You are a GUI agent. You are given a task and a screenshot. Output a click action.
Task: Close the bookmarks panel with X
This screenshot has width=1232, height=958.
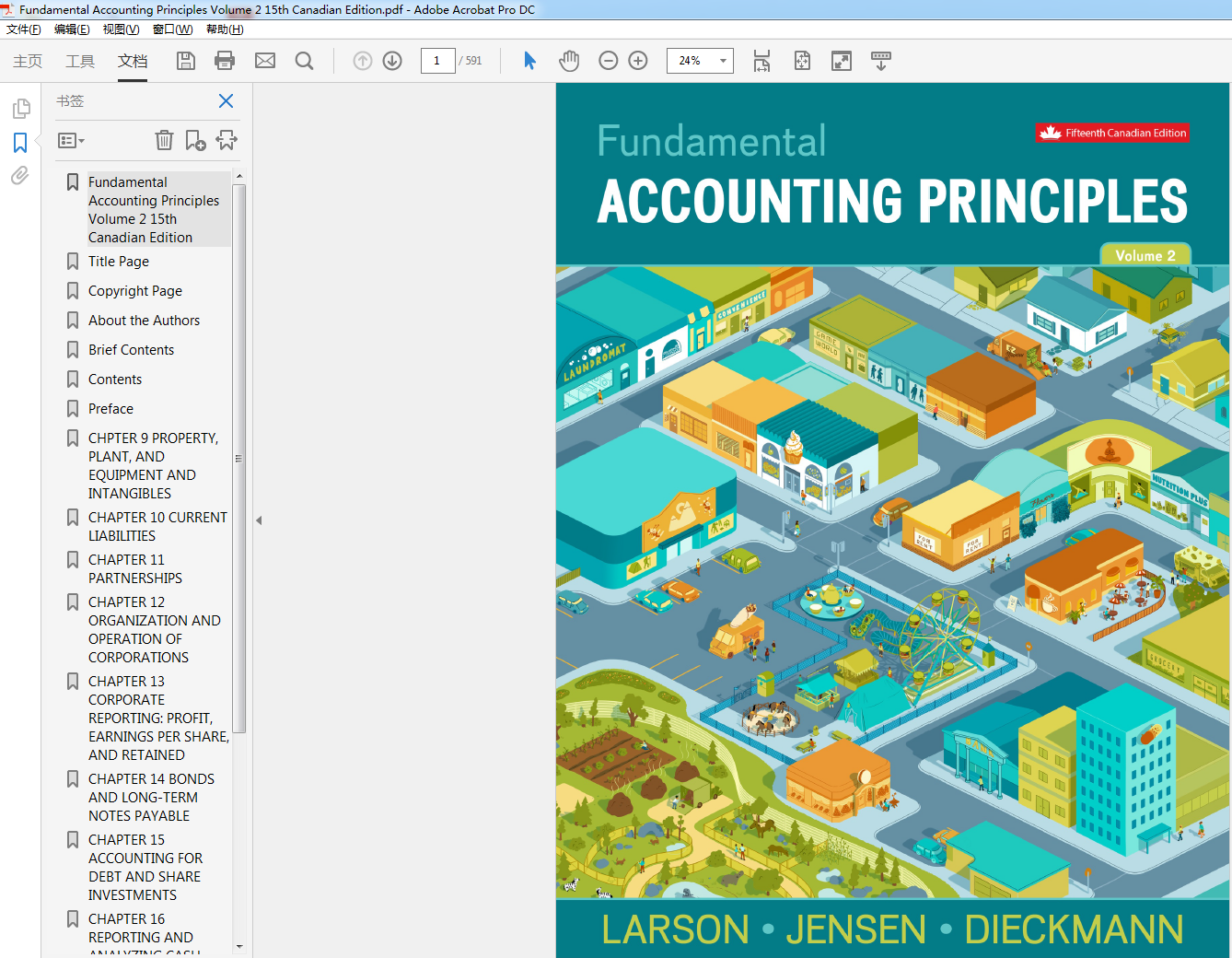tap(226, 101)
